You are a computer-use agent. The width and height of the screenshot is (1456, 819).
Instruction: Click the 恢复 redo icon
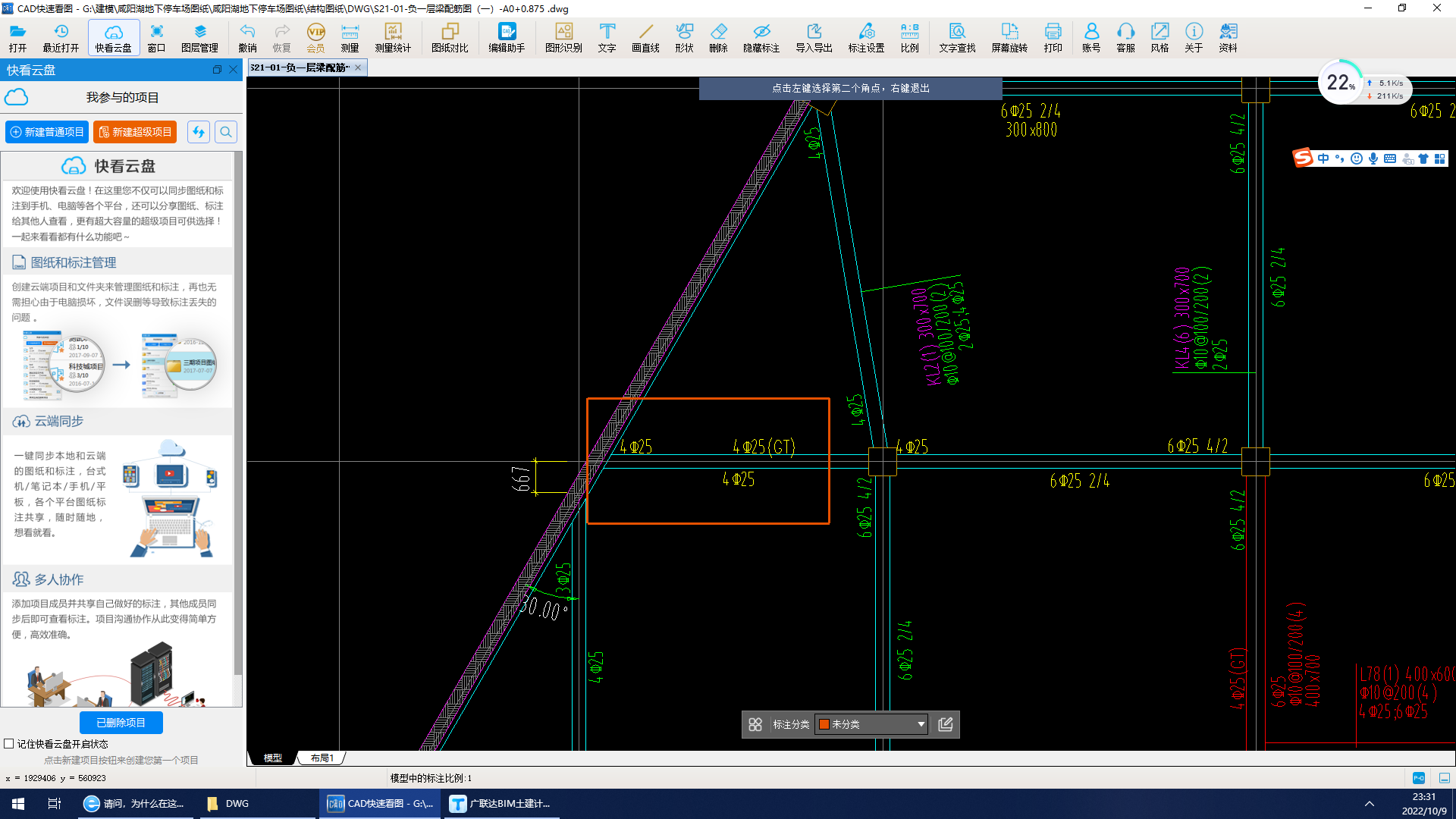coord(281,37)
